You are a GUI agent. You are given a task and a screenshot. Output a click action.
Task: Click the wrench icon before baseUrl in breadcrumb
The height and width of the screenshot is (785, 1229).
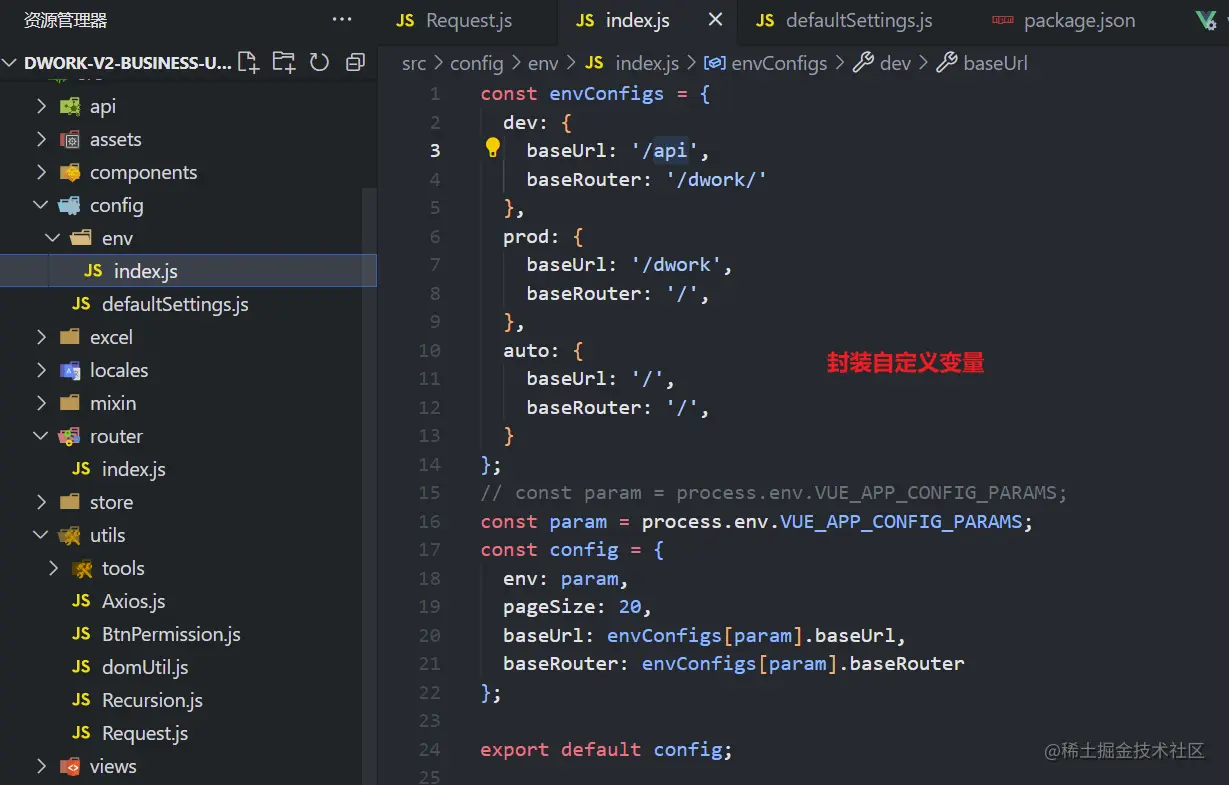[x=946, y=63]
